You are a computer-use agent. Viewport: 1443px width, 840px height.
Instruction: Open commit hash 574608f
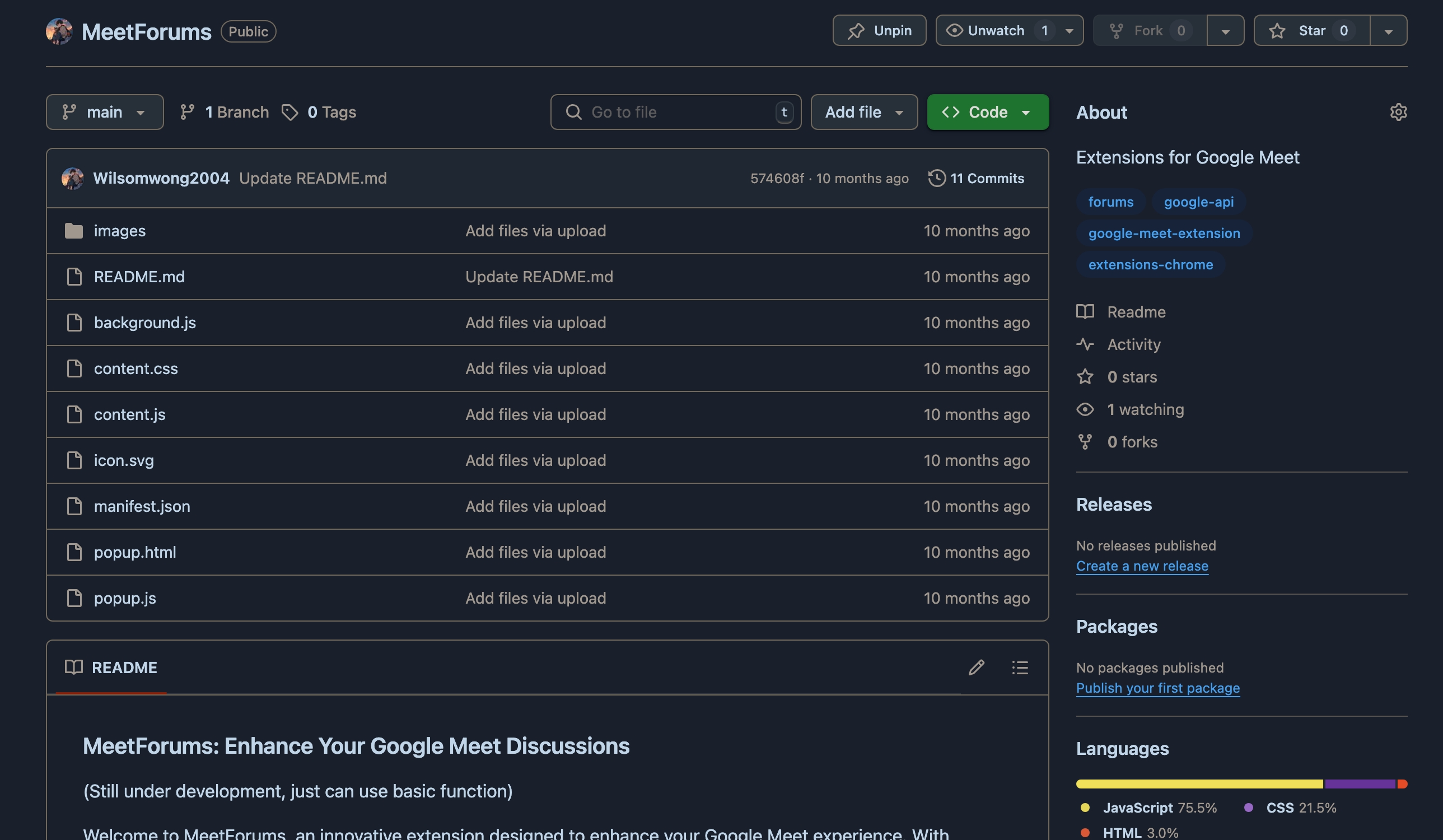tap(777, 178)
